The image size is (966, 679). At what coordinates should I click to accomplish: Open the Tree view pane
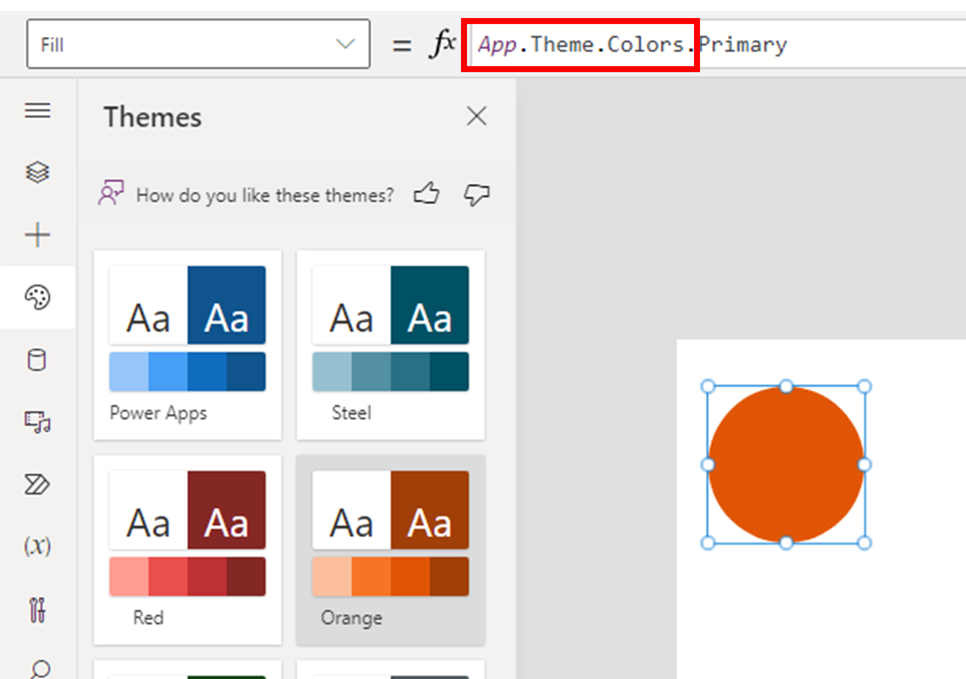(x=37, y=171)
